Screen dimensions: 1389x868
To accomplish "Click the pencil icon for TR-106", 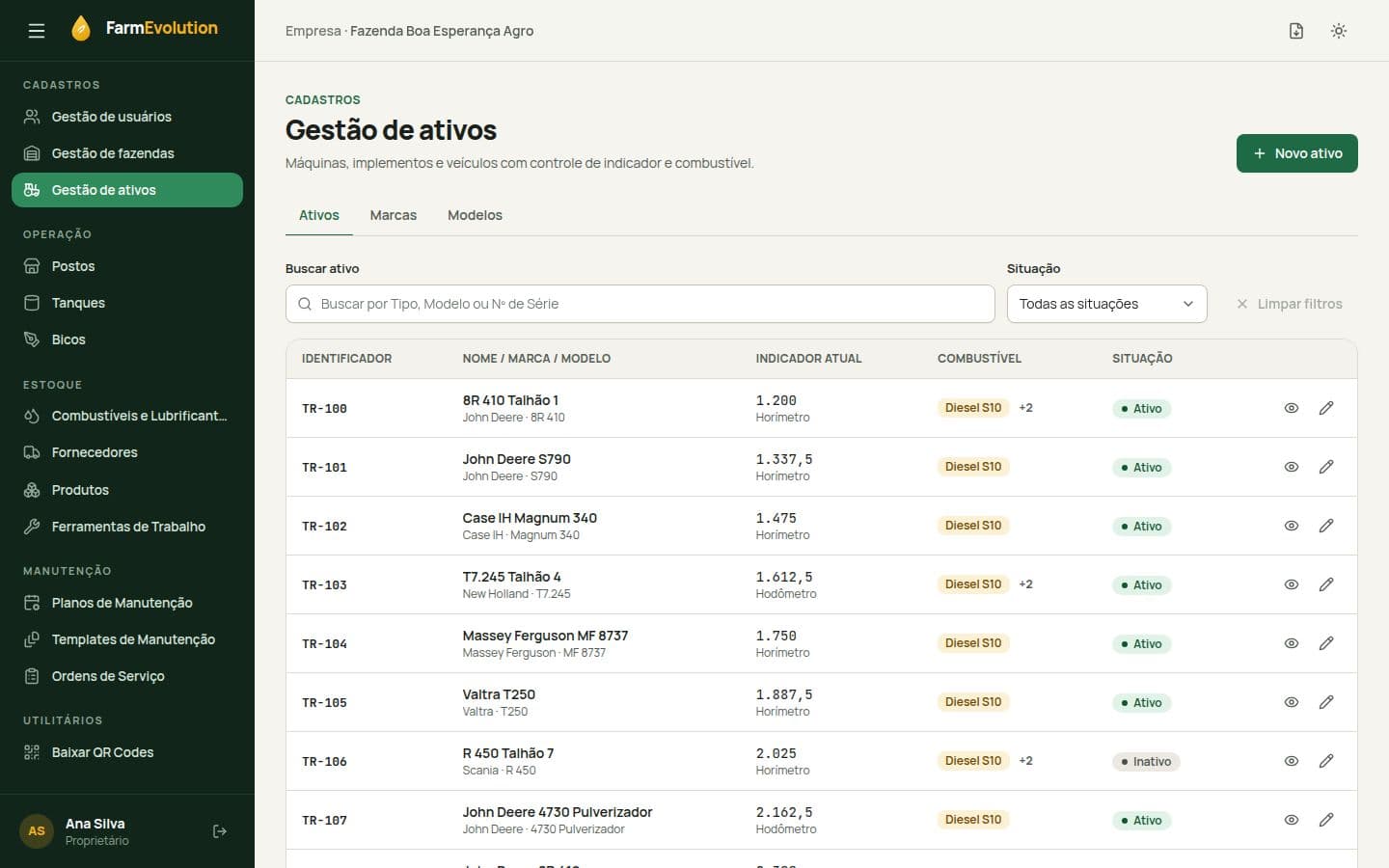I will (x=1326, y=761).
